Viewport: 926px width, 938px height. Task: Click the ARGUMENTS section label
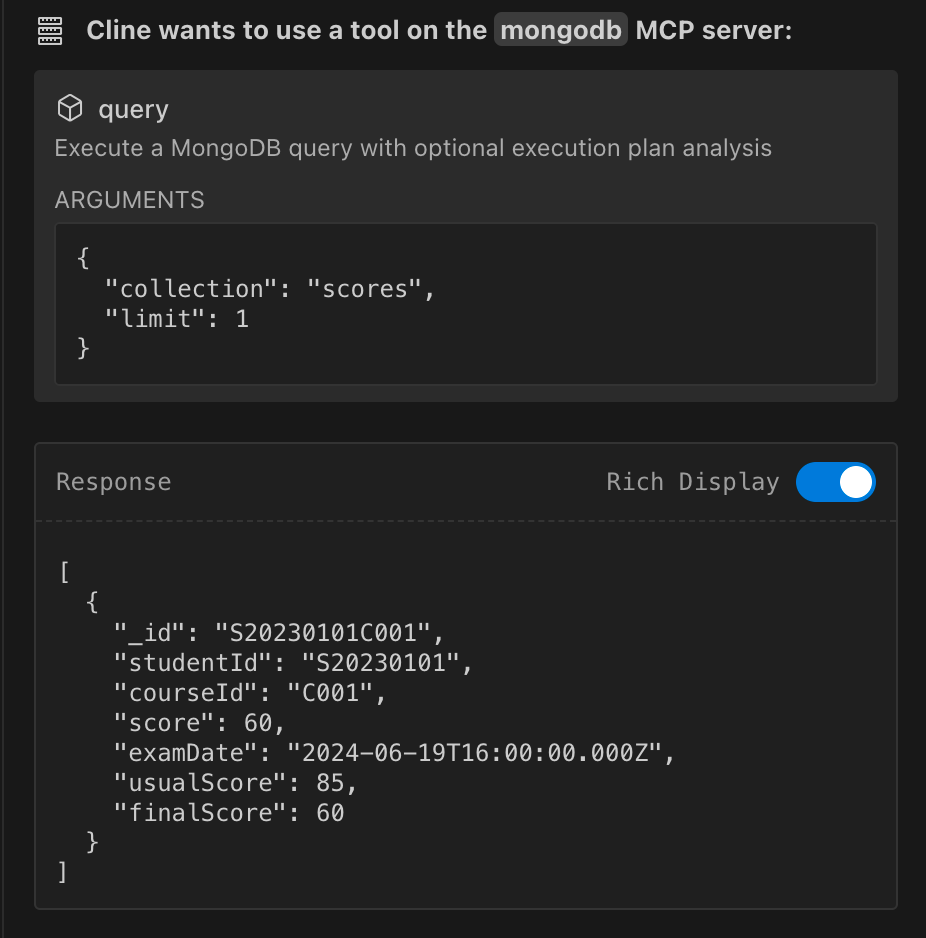pos(130,200)
